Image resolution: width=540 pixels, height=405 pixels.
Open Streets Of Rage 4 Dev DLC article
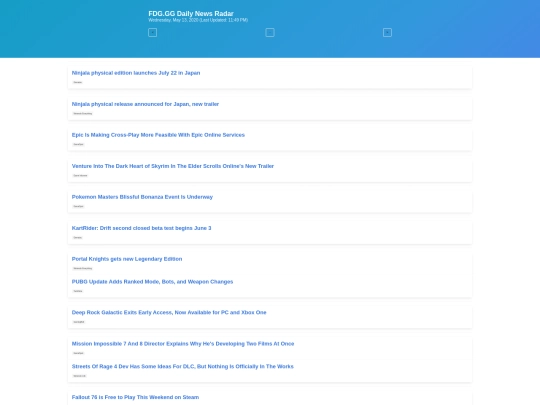183,366
